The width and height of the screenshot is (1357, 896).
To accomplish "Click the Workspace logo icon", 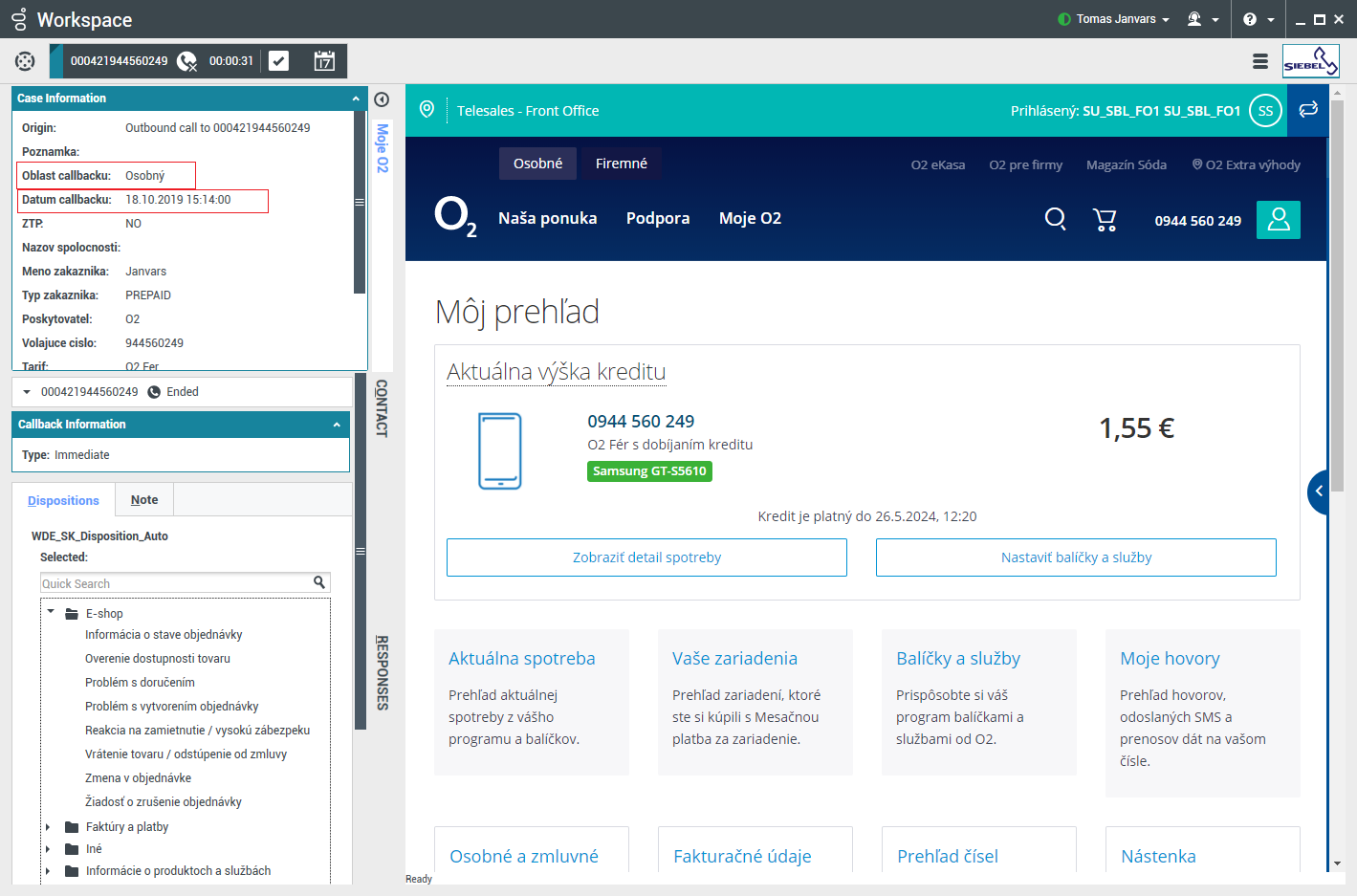I will 18,19.
